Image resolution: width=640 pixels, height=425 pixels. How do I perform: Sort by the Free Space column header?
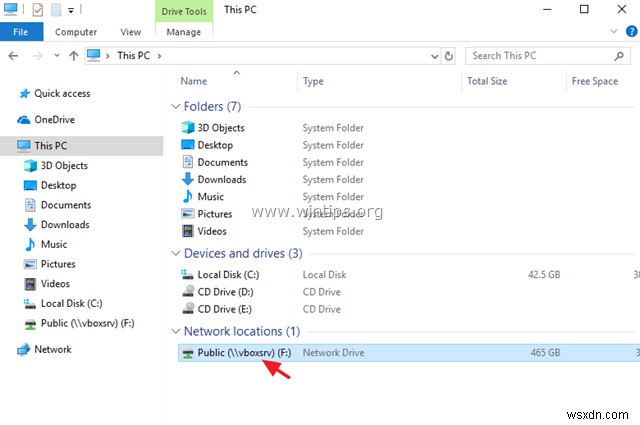tap(595, 81)
